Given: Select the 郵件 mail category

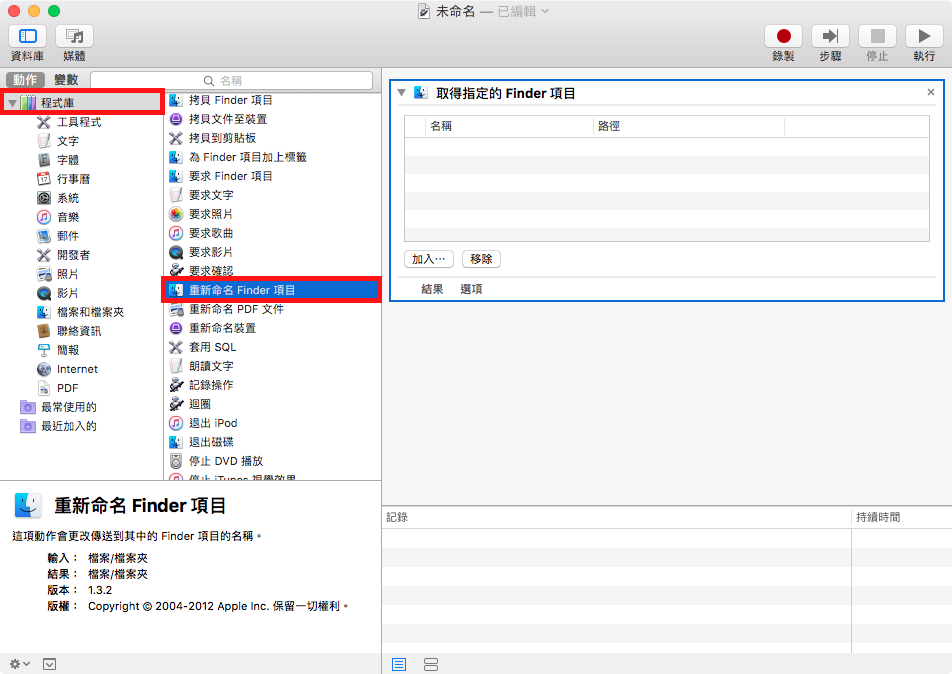Looking at the screenshot, I should 67,236.
